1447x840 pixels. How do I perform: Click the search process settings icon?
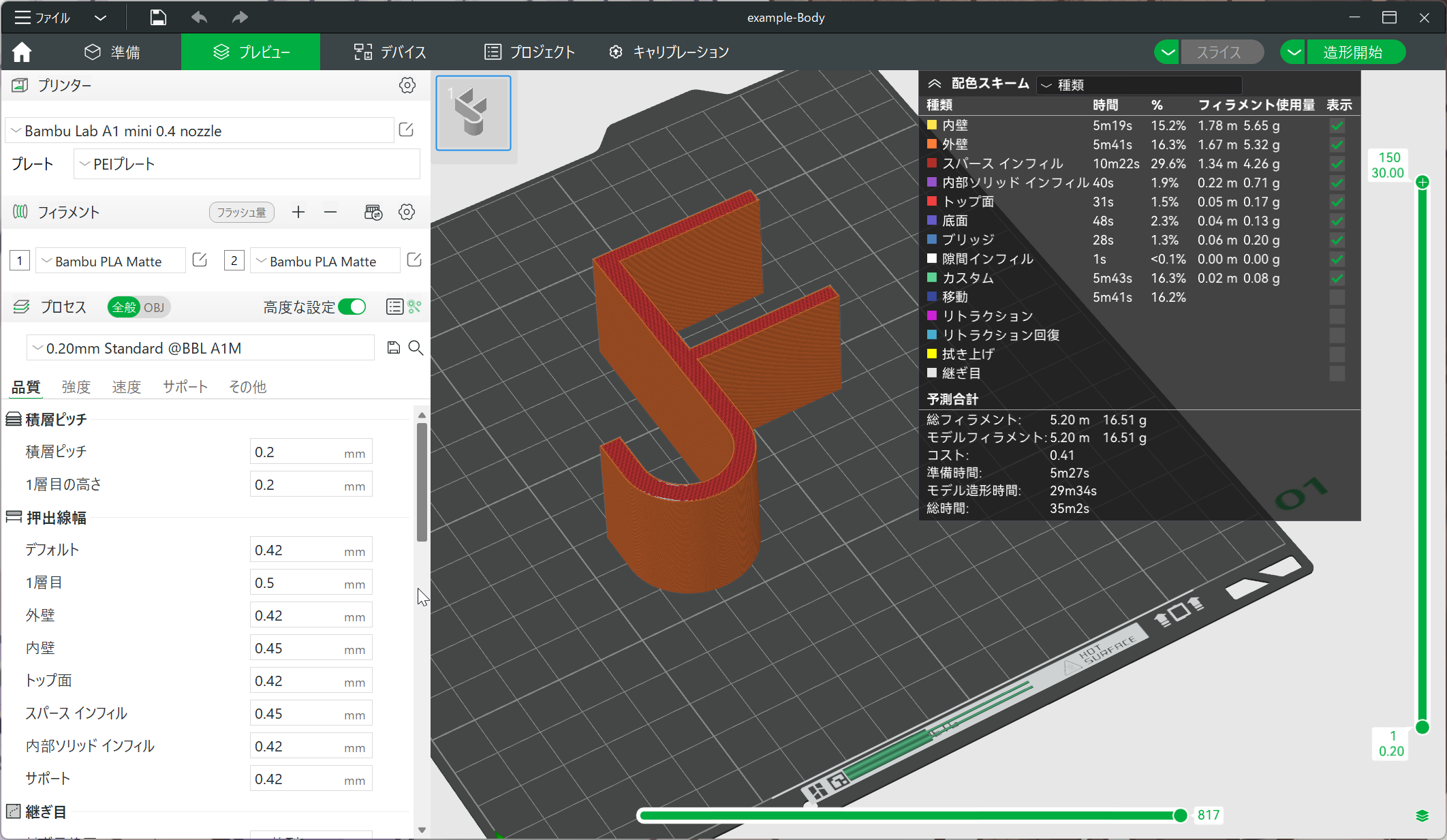coord(416,348)
